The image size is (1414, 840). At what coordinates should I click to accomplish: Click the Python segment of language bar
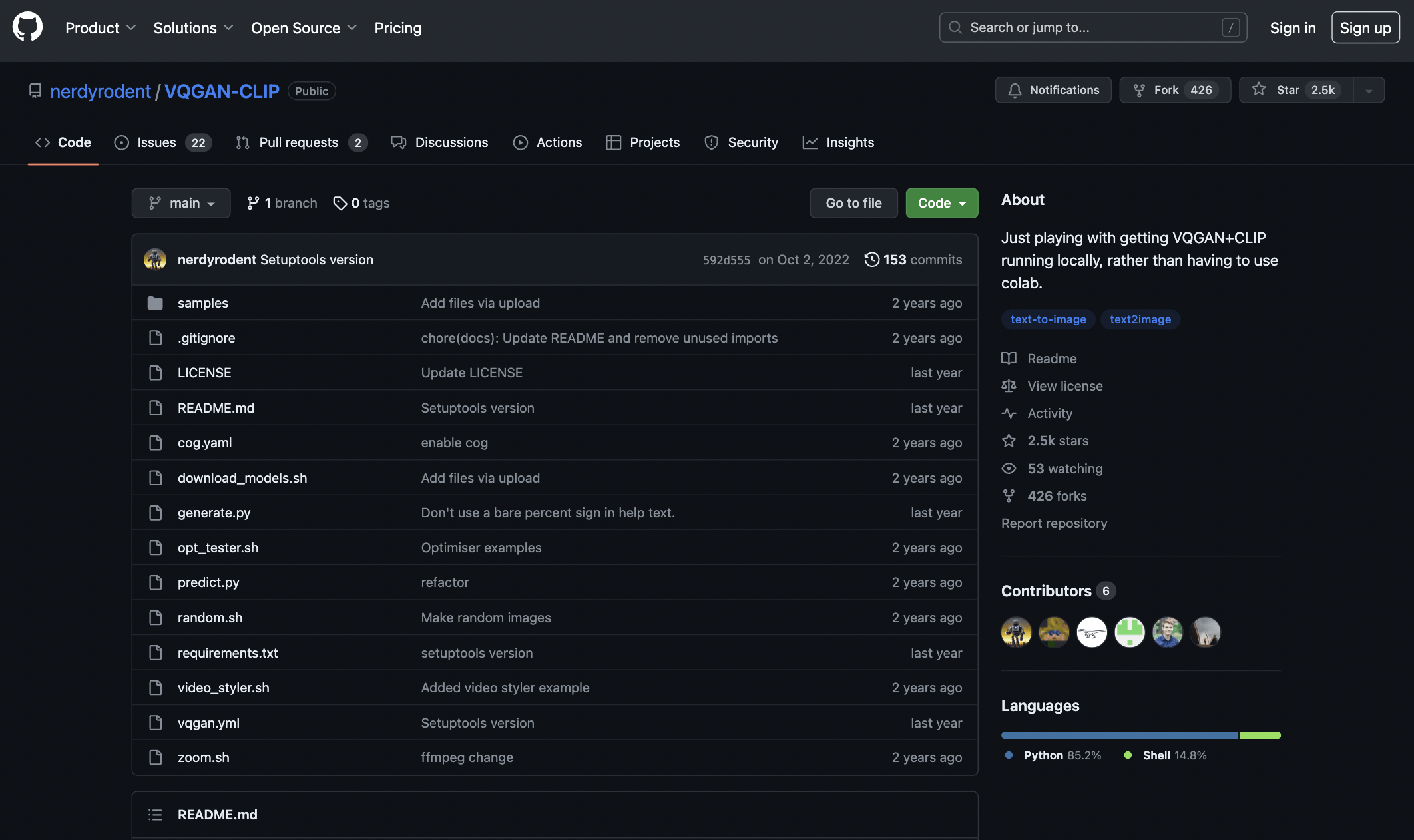[x=1118, y=735]
